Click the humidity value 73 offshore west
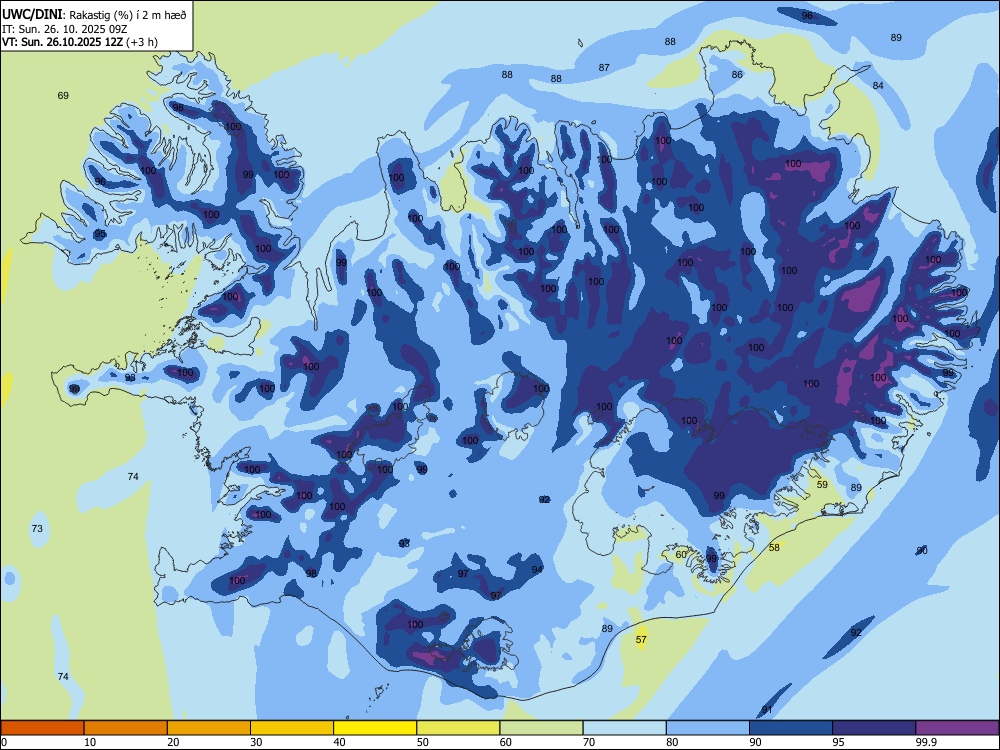 37,529
